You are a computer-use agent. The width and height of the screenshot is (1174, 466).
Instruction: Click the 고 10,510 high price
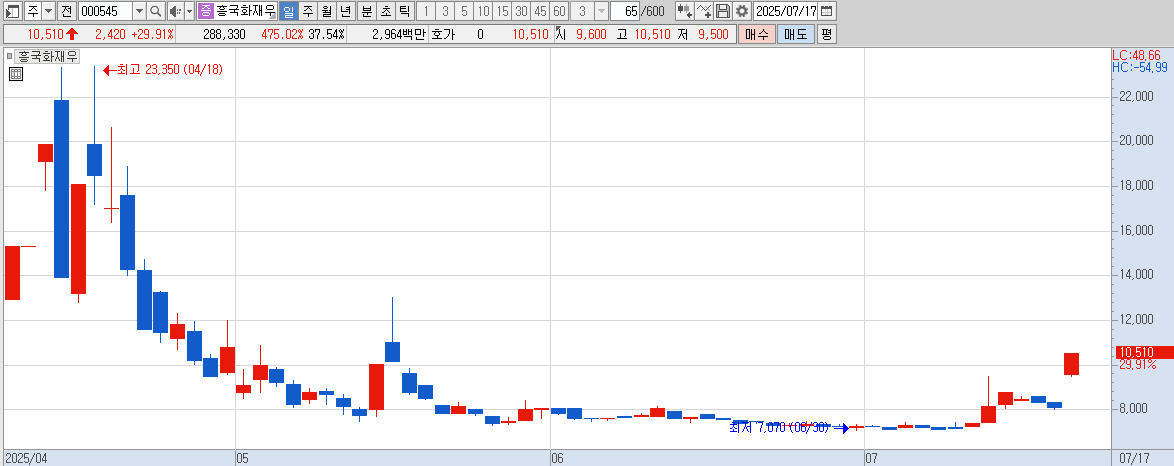click(643, 34)
